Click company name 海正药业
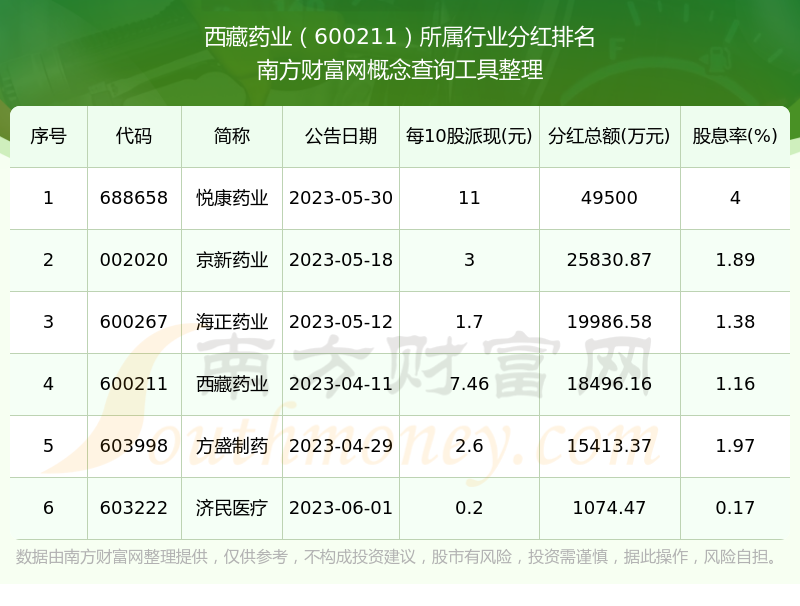 click(x=232, y=322)
